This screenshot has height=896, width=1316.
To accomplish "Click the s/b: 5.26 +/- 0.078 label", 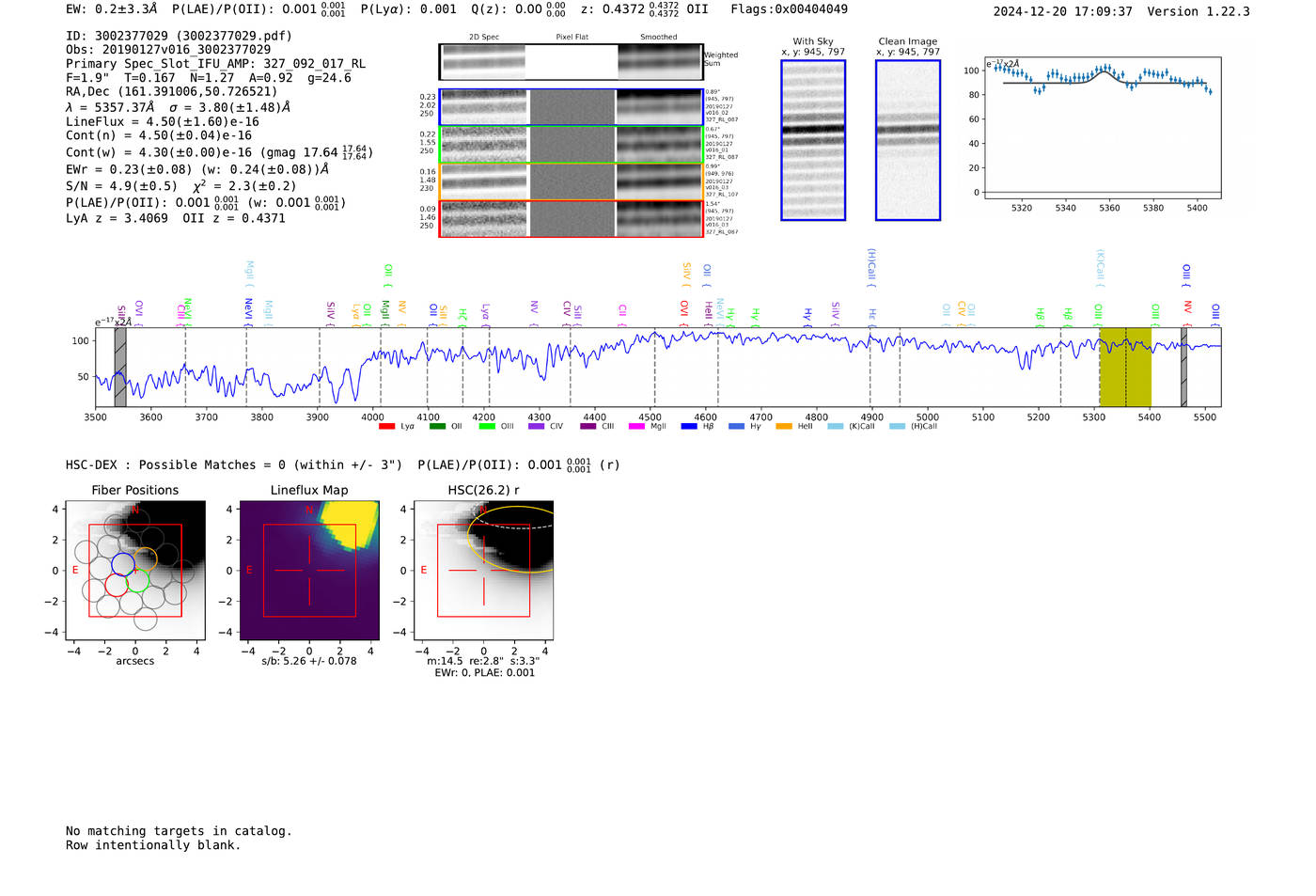I will [309, 661].
